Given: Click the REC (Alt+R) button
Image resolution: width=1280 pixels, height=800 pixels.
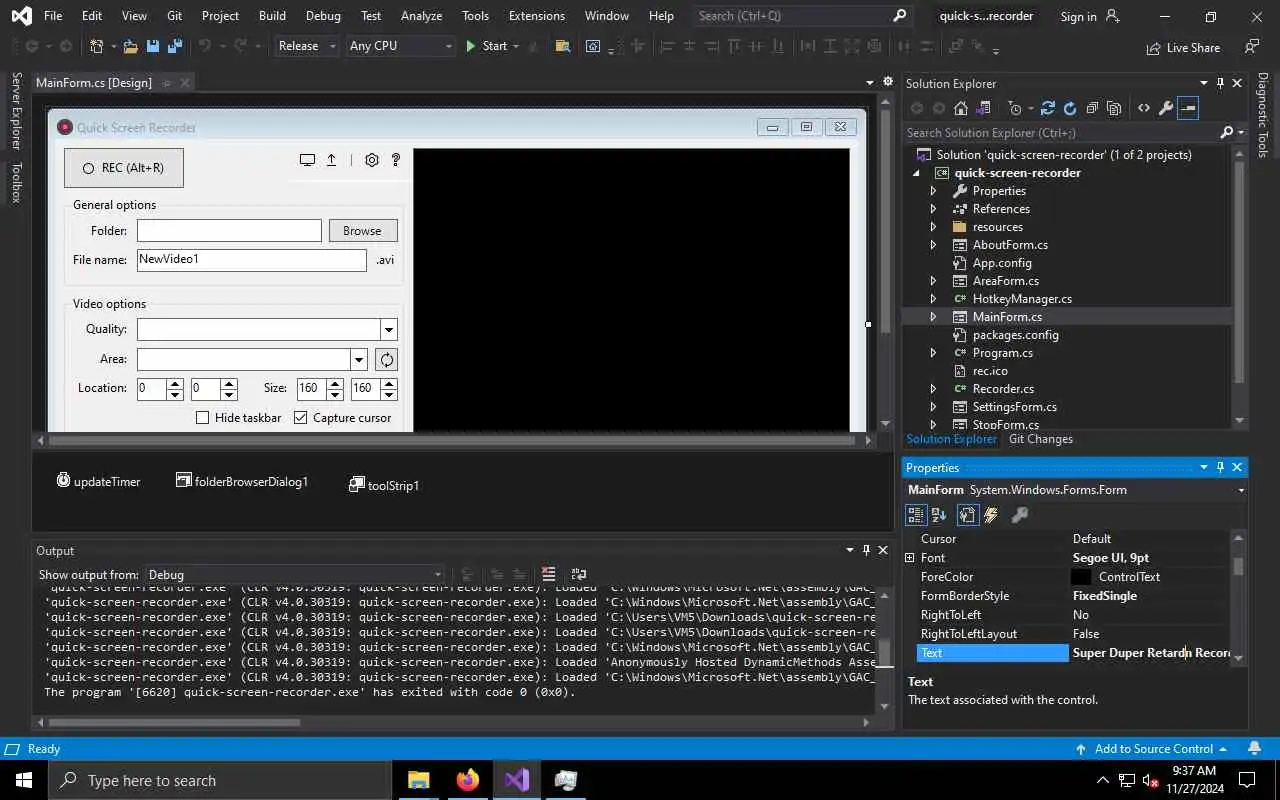Looking at the screenshot, I should [x=124, y=168].
